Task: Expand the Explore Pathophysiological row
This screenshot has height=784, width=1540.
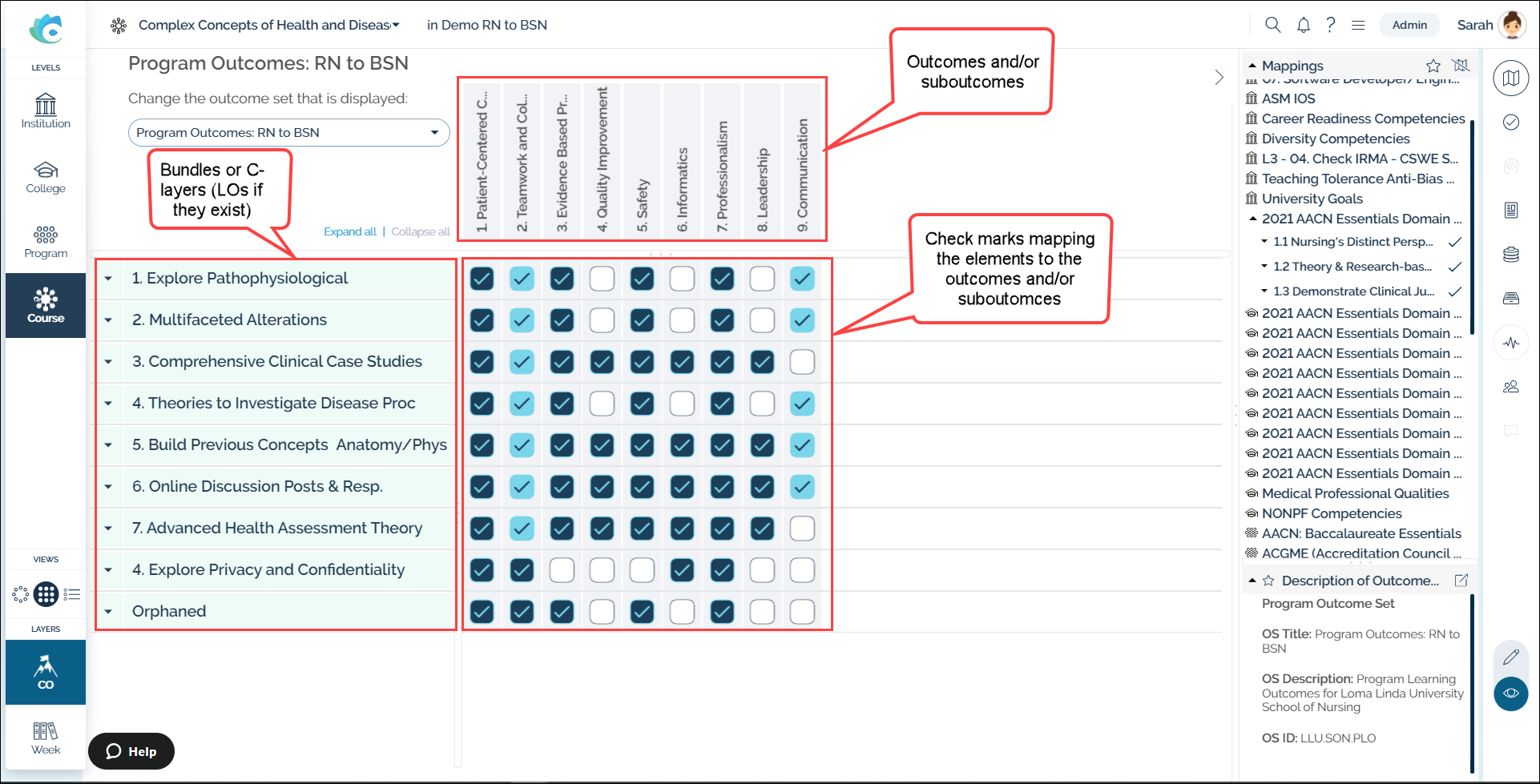Action: [108, 279]
